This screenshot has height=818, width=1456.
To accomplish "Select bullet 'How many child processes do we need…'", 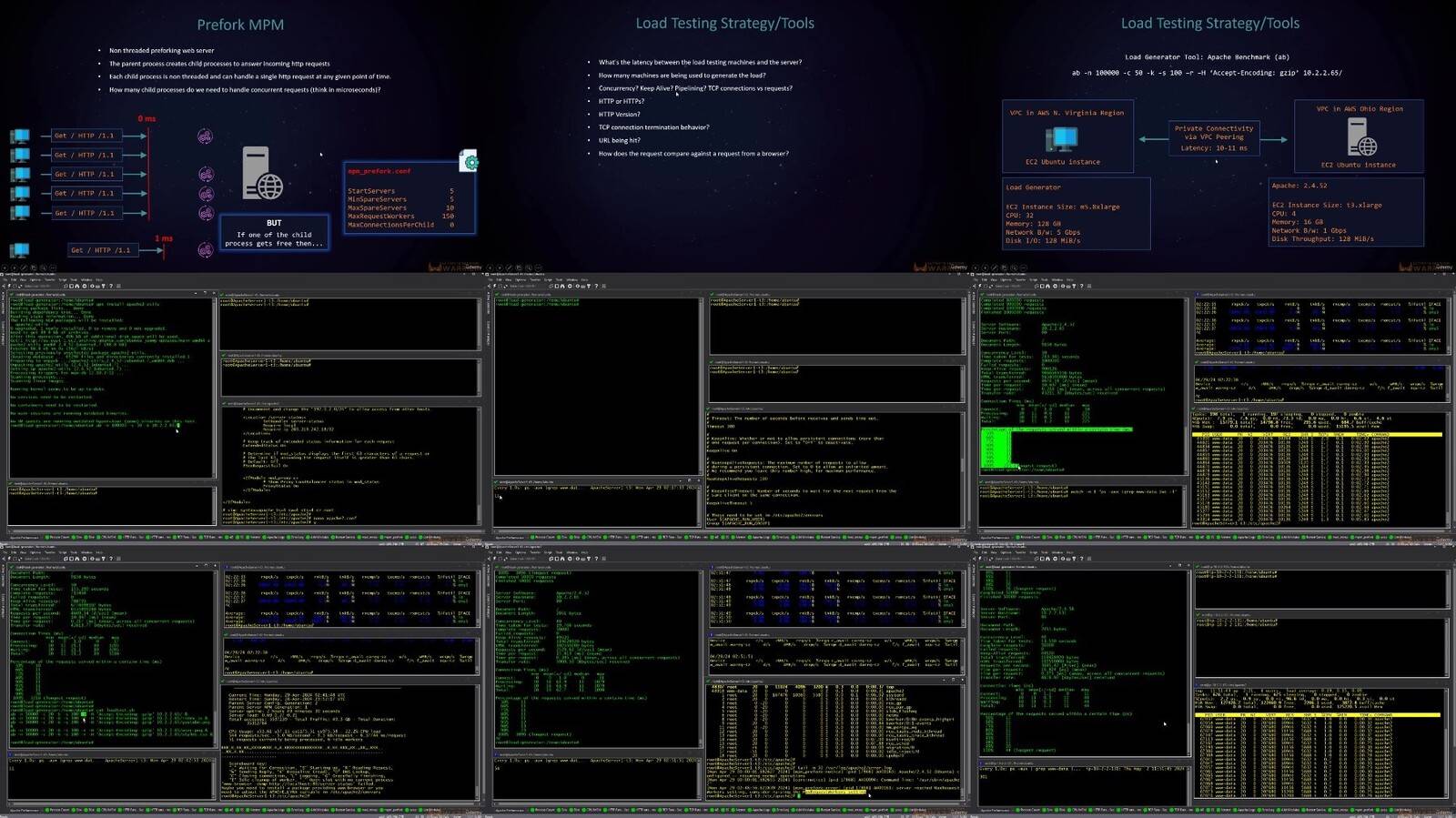I will (245, 90).
